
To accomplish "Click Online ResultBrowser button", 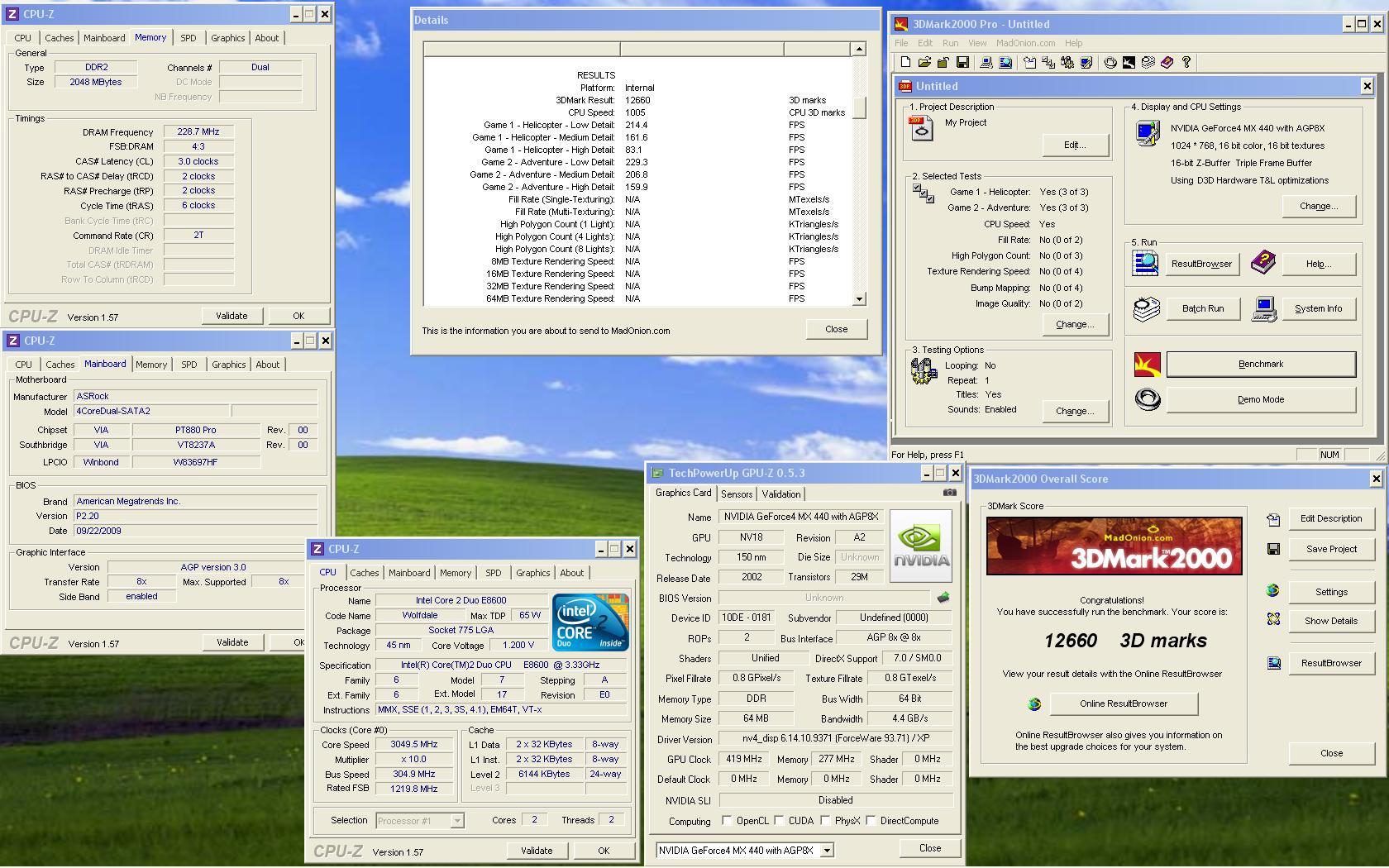I will 1123,703.
